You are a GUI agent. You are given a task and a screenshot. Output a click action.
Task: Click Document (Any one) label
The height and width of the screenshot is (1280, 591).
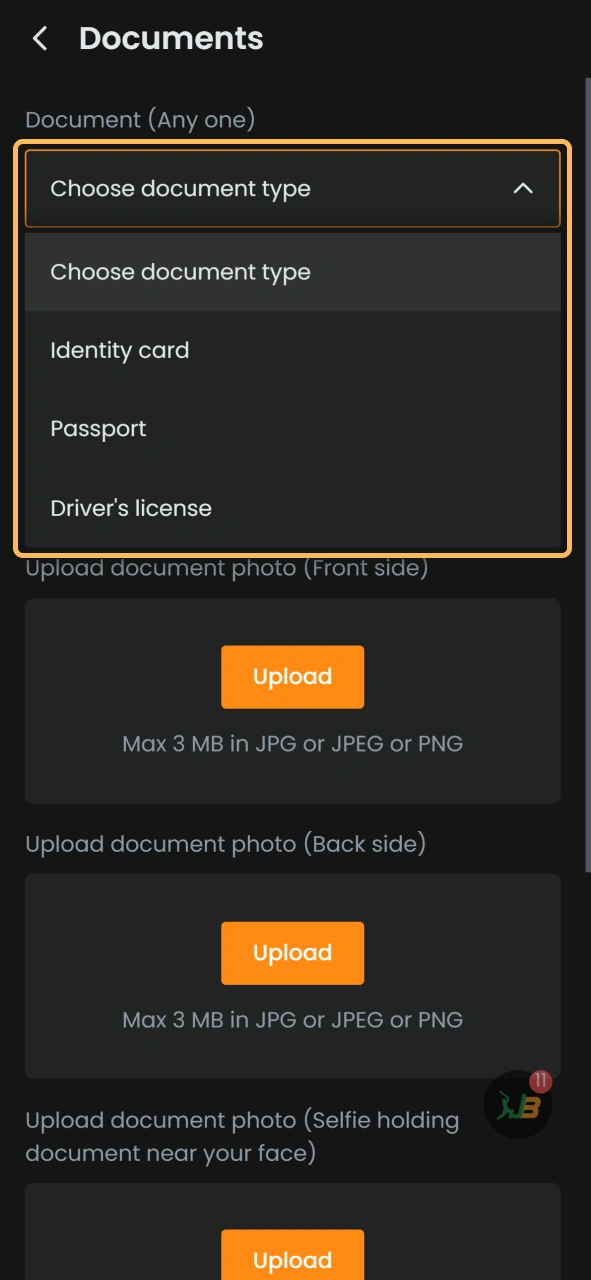pyautogui.click(x=140, y=119)
